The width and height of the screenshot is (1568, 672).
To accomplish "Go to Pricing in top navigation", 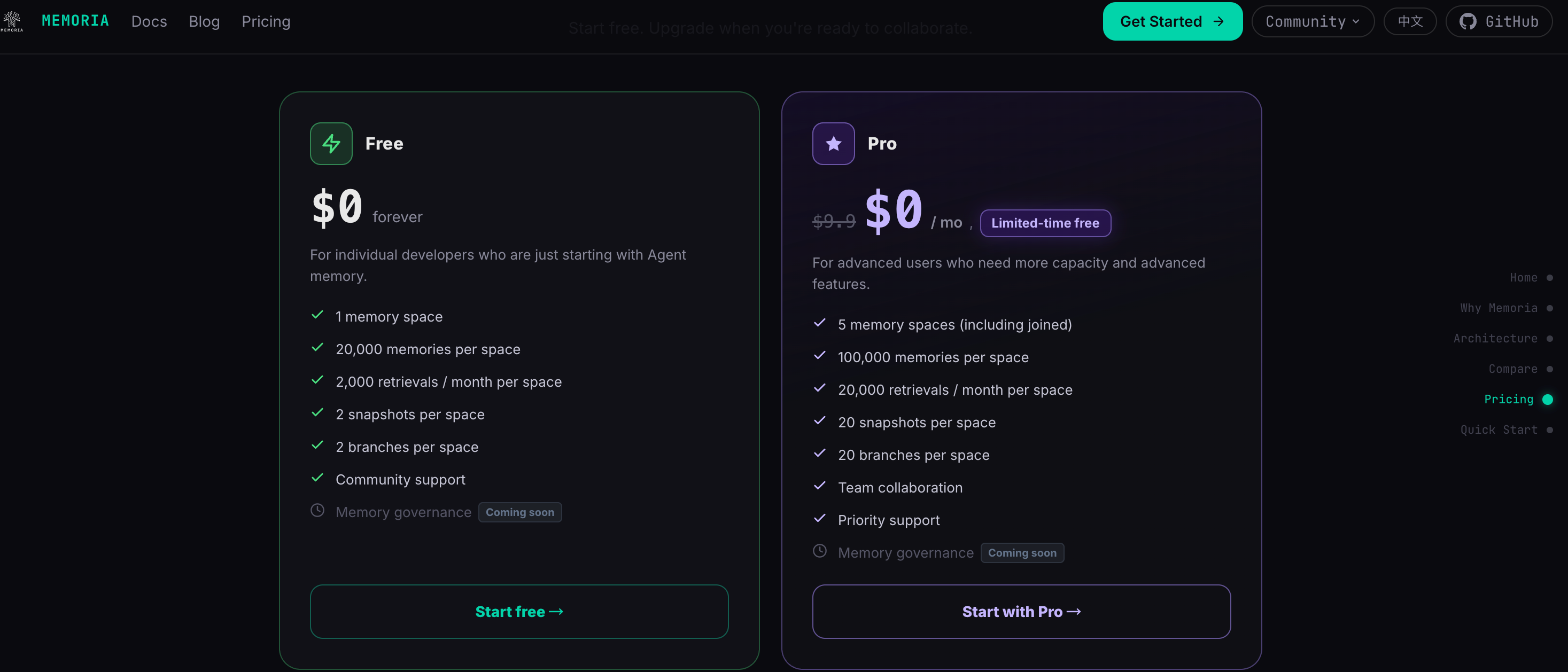I will coord(266,22).
